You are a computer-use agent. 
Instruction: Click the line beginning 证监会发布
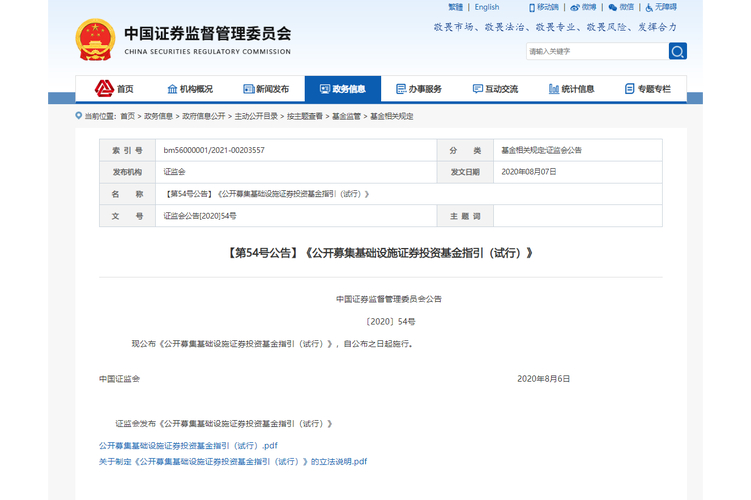click(x=223, y=424)
